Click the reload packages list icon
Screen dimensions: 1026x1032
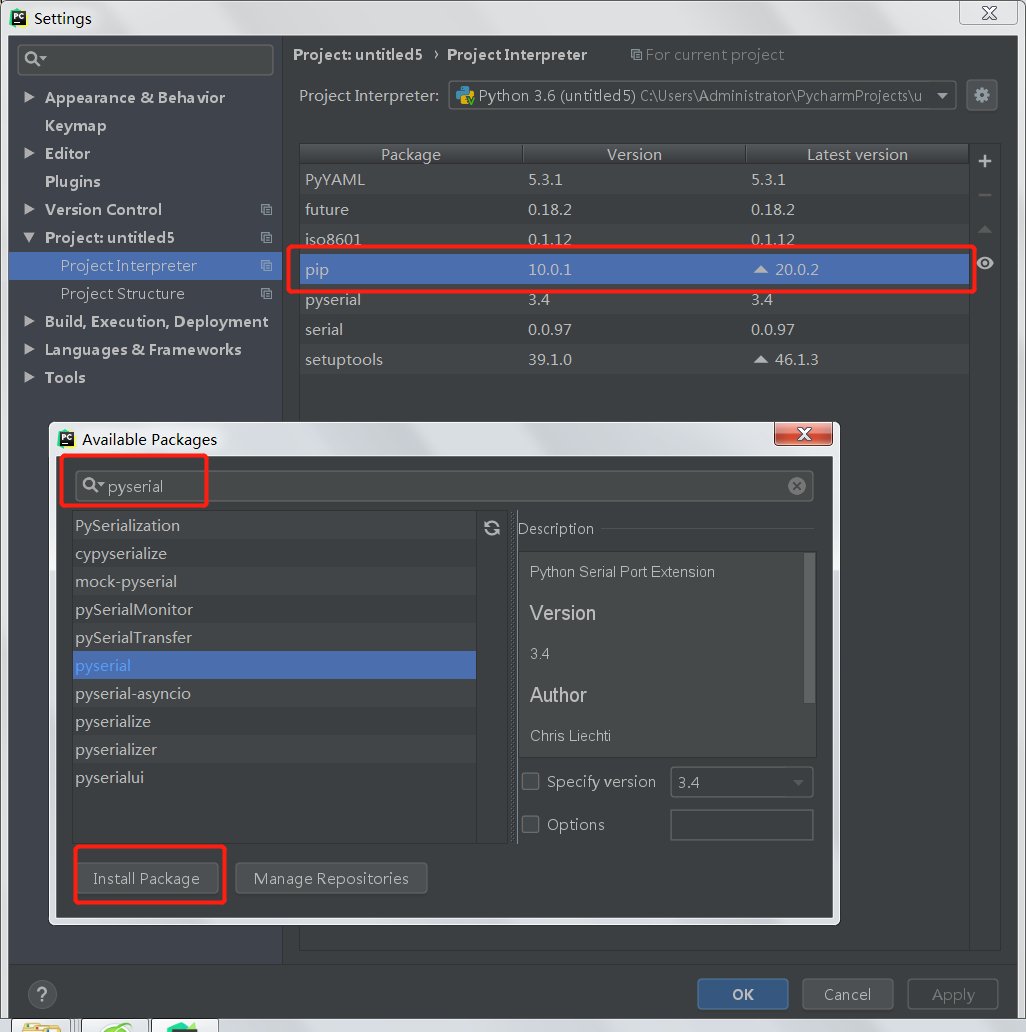point(492,528)
